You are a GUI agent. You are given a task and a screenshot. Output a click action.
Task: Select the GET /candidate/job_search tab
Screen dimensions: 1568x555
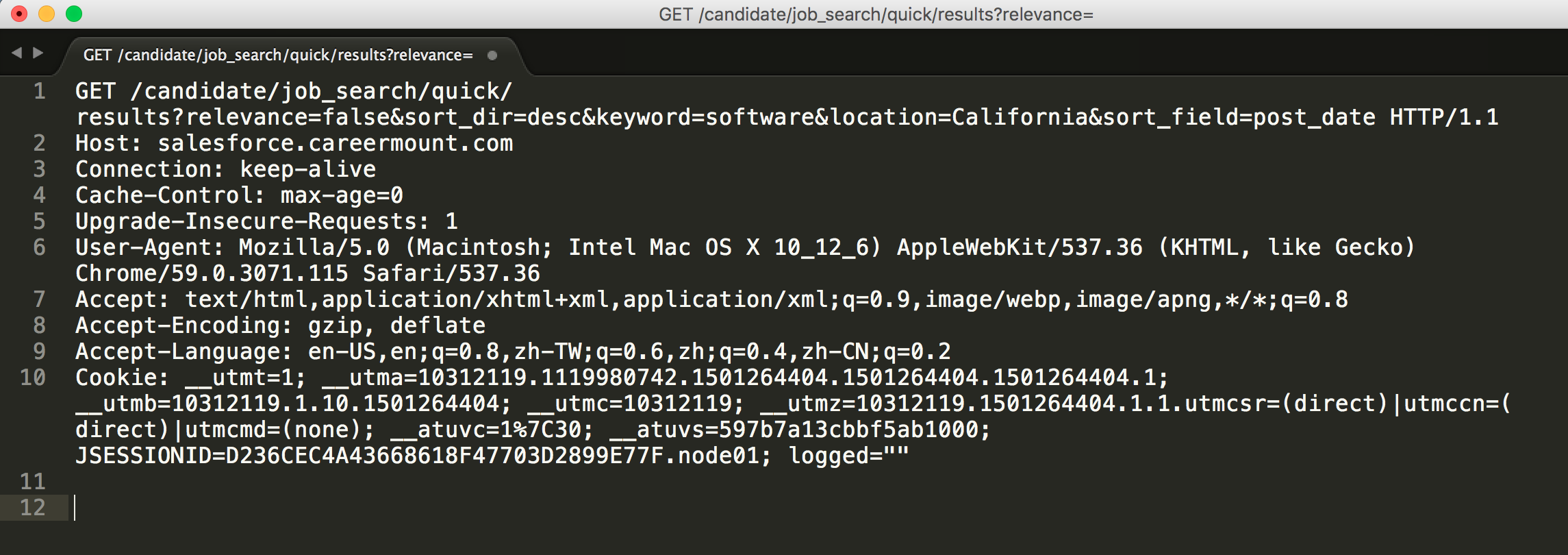(x=278, y=55)
